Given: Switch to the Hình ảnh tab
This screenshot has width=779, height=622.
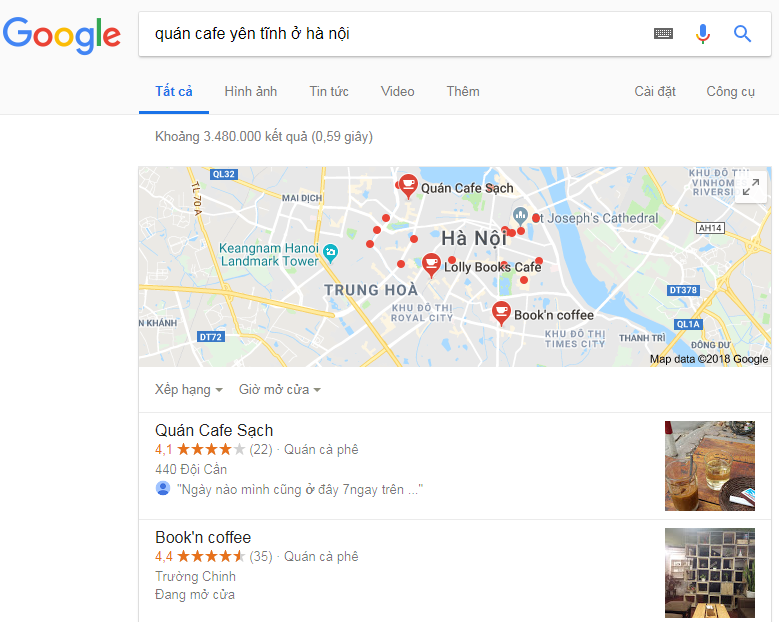Looking at the screenshot, I should (250, 91).
